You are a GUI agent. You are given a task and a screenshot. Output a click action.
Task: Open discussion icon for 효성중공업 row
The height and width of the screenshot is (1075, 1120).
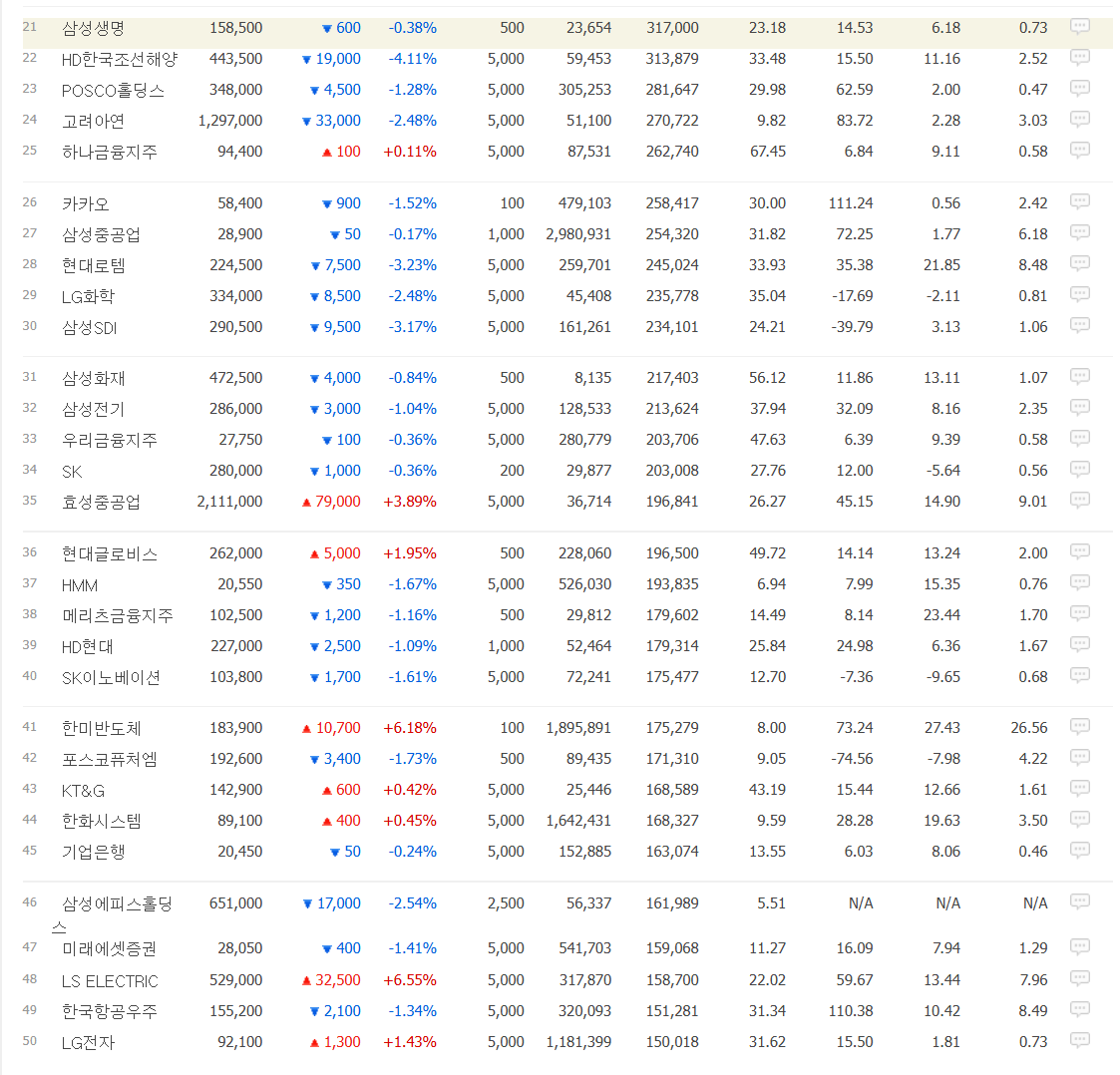tap(1079, 500)
